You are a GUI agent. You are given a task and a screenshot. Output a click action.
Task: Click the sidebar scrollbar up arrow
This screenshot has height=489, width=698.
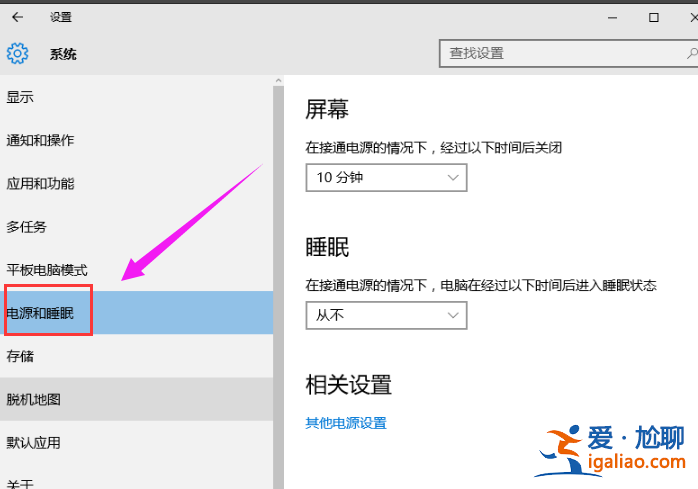[x=278, y=81]
